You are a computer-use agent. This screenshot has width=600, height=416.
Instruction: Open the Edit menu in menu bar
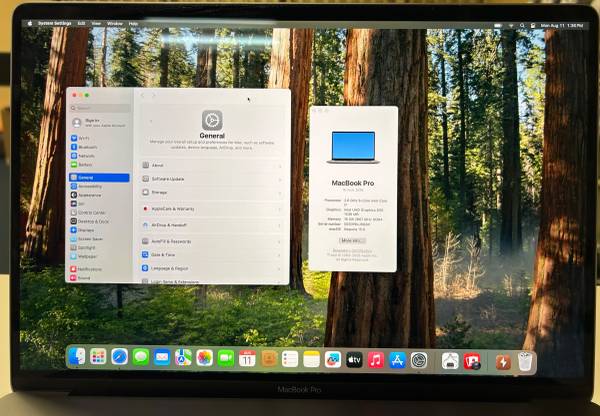tap(81, 22)
